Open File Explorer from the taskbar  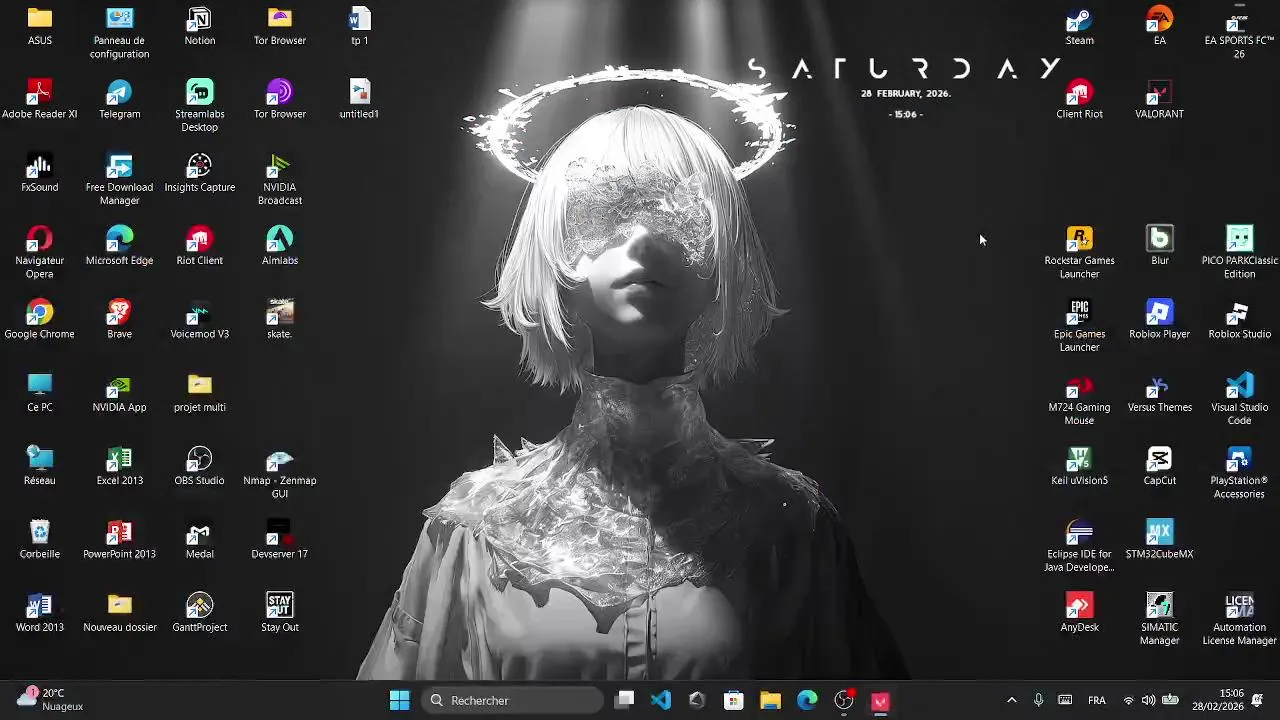tap(770, 700)
